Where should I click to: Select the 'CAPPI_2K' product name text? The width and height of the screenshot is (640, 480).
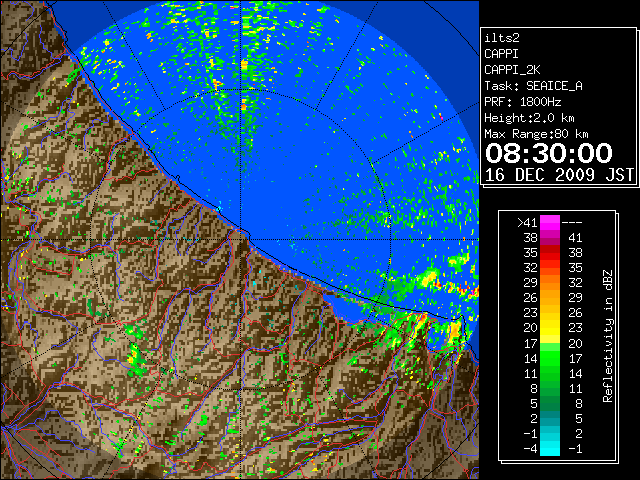(x=512, y=70)
